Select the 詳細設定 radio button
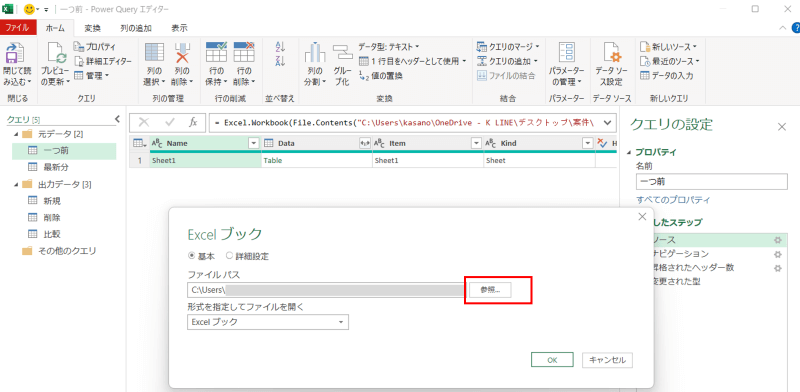Screen dimensions: 800x392 (x=230, y=256)
